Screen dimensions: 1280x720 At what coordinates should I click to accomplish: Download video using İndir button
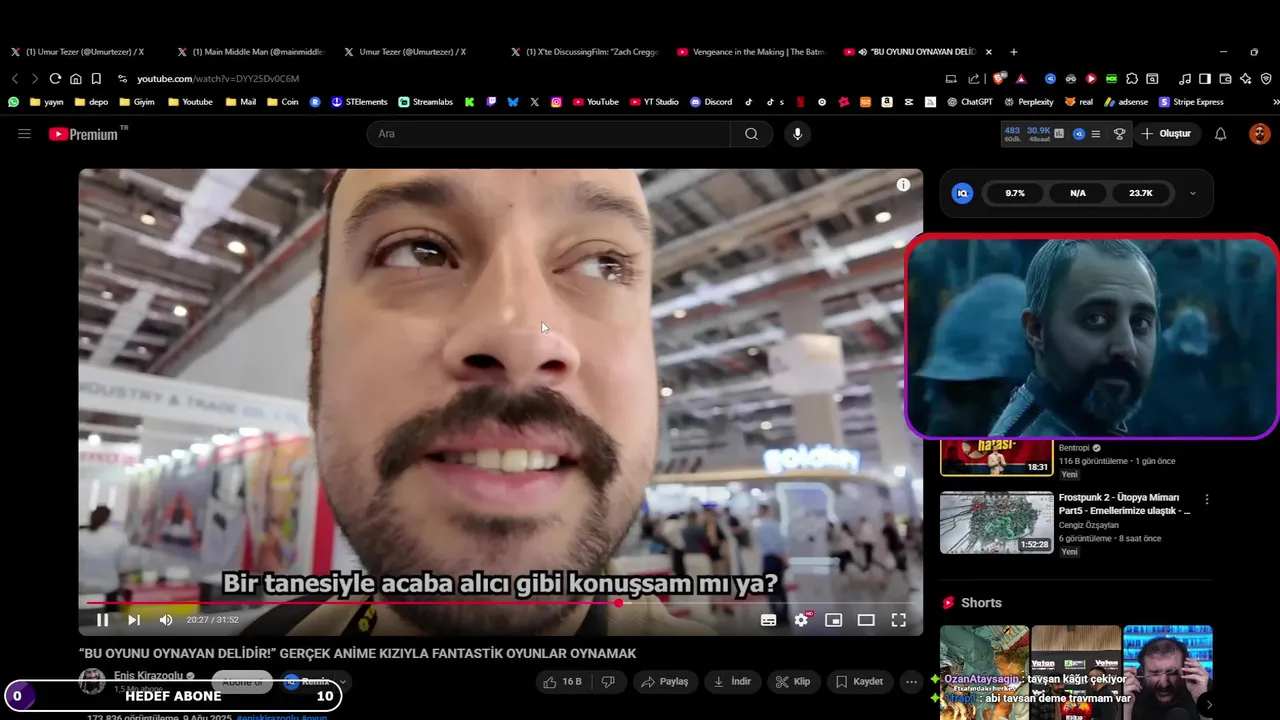click(x=732, y=682)
